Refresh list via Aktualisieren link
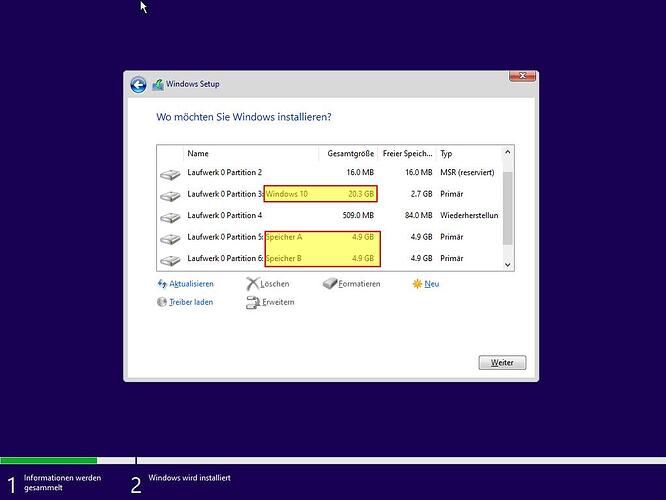666x500 pixels. (191, 284)
